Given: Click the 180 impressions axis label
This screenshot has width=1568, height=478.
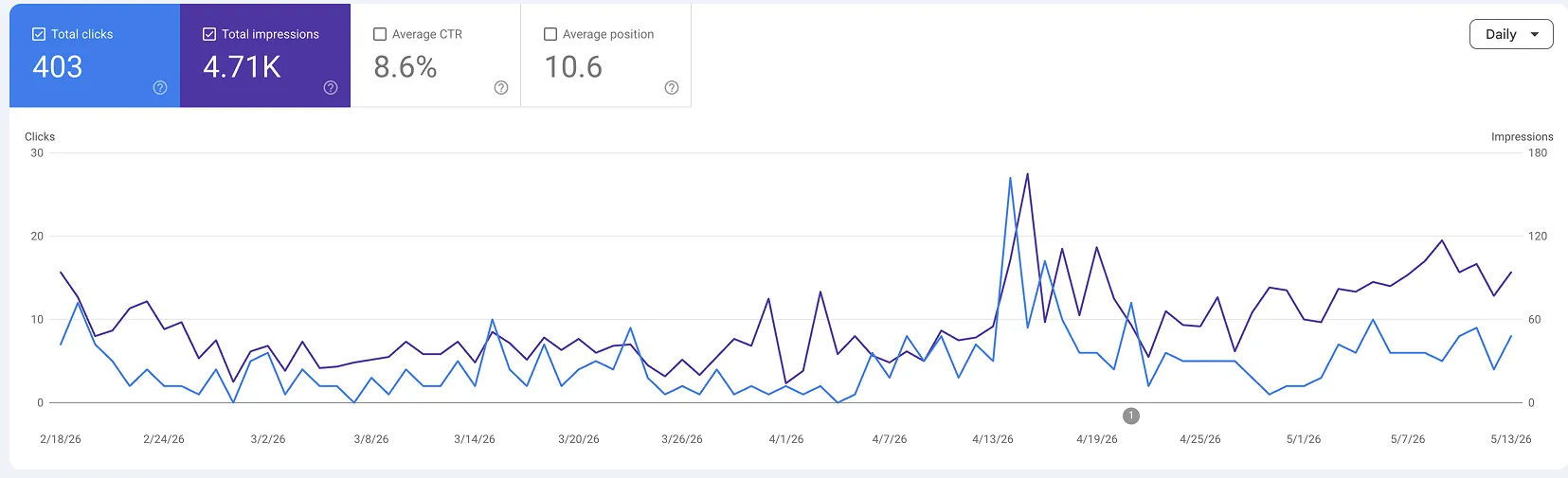Looking at the screenshot, I should click(x=1538, y=153).
